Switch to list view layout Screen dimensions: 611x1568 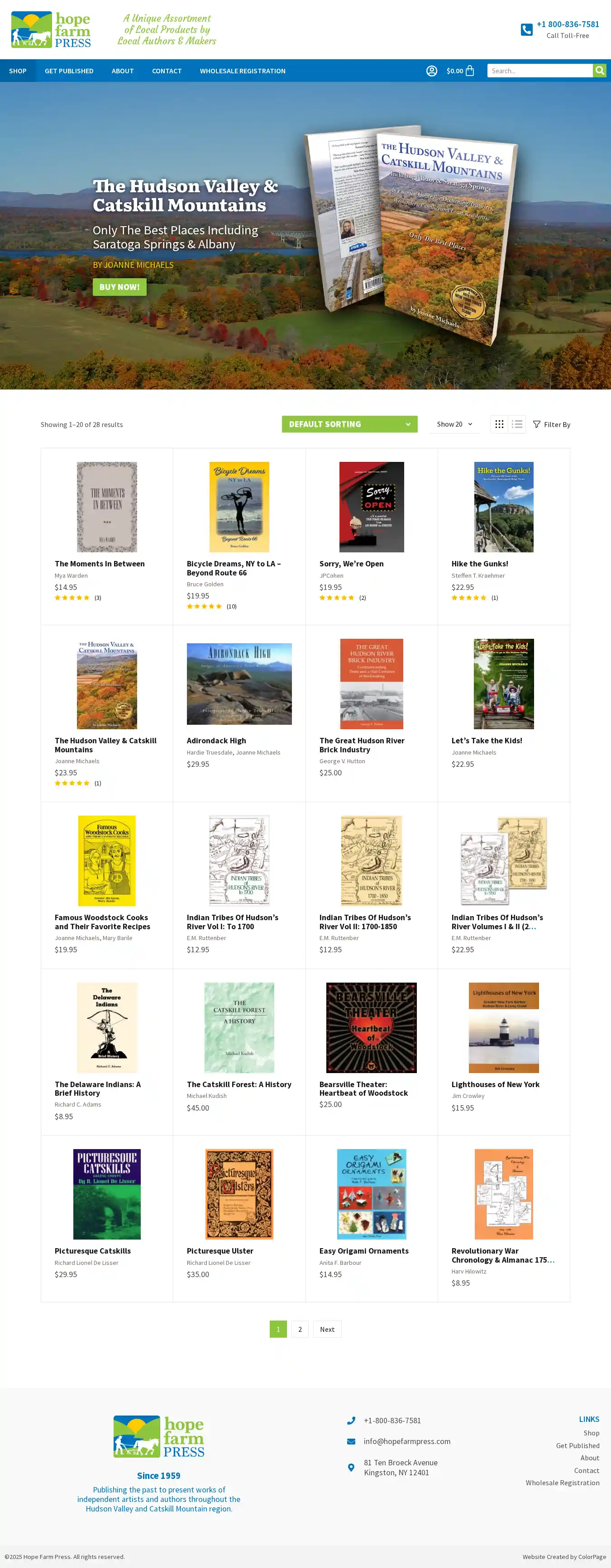pos(517,424)
